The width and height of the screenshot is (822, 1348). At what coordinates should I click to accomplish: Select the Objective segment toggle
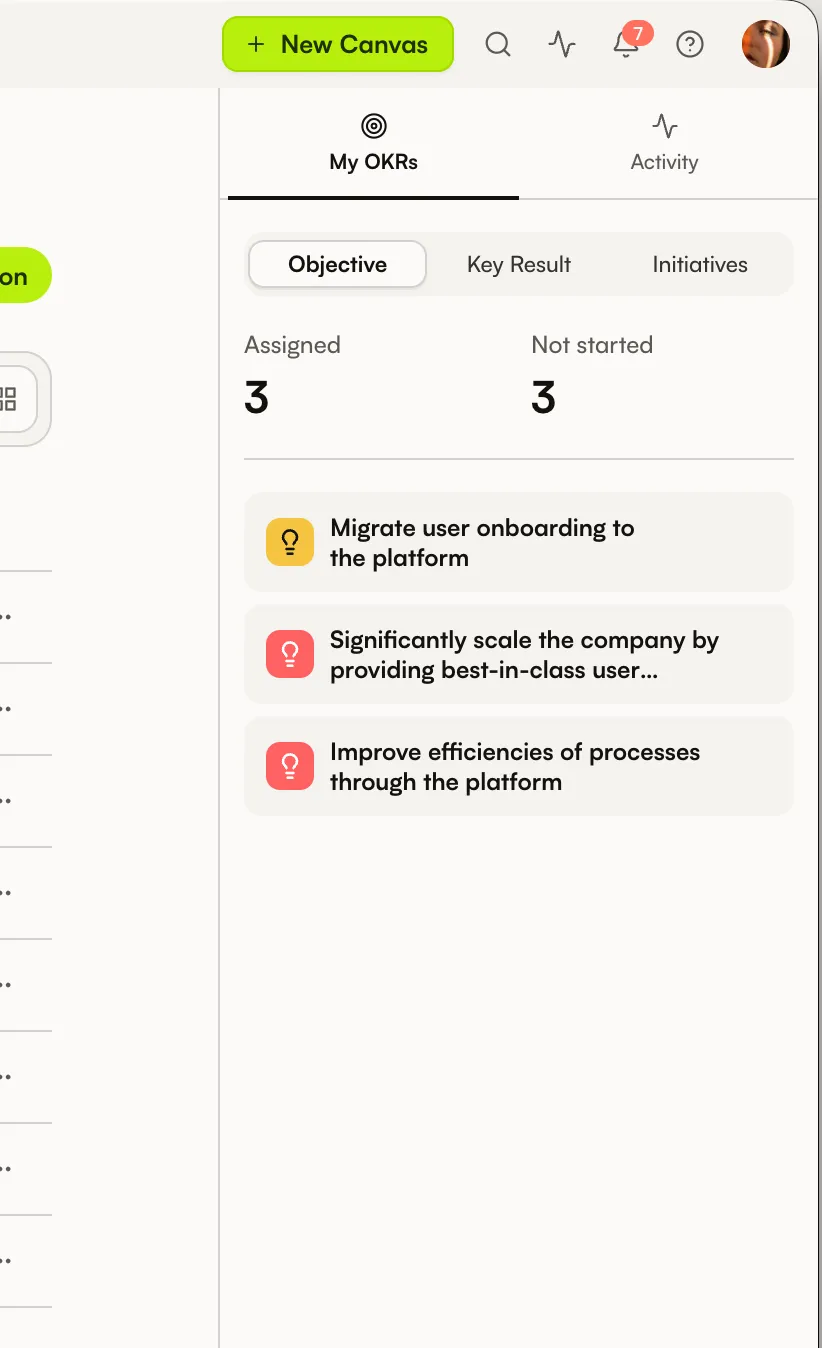[x=338, y=265]
